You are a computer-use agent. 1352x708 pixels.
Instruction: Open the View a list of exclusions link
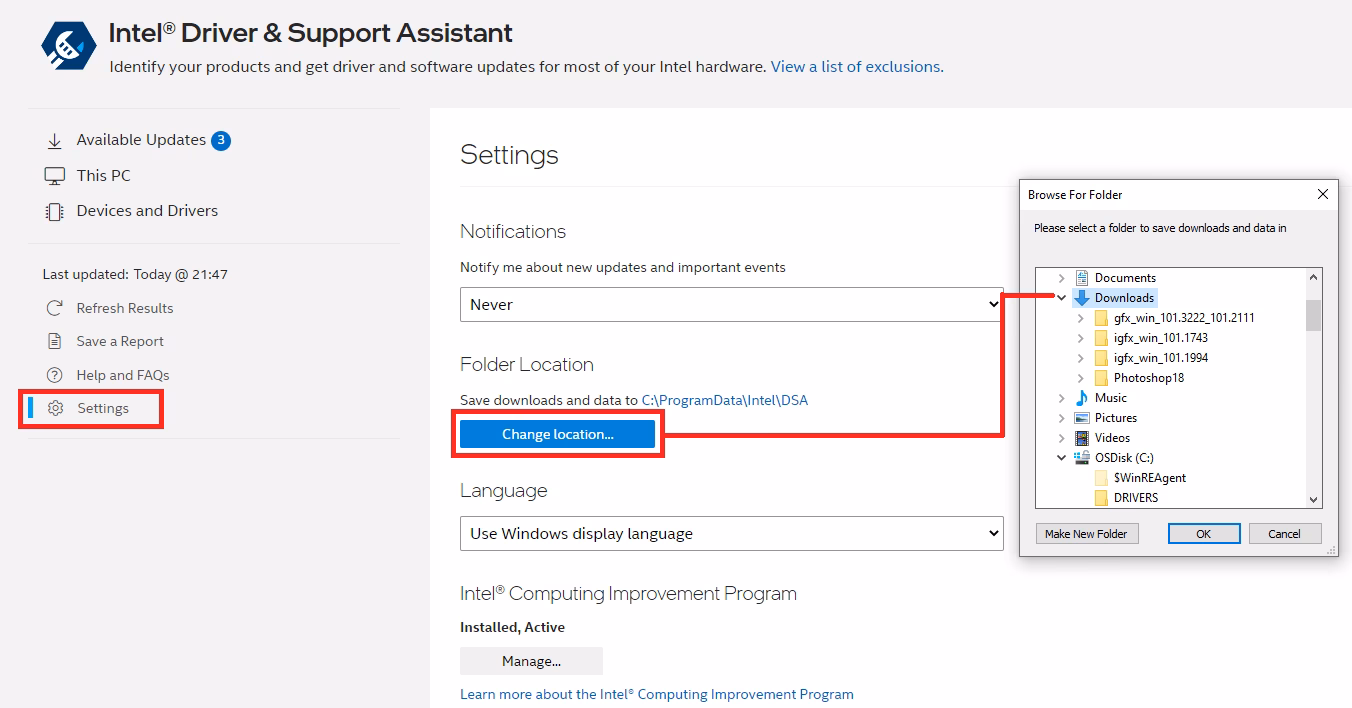[x=855, y=67]
